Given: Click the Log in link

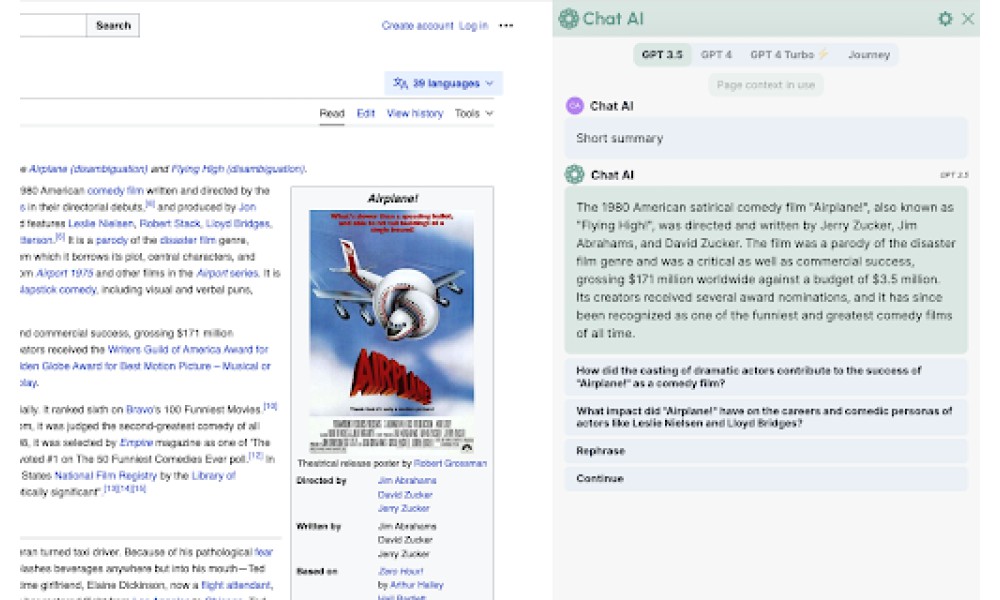Looking at the screenshot, I should point(473,26).
